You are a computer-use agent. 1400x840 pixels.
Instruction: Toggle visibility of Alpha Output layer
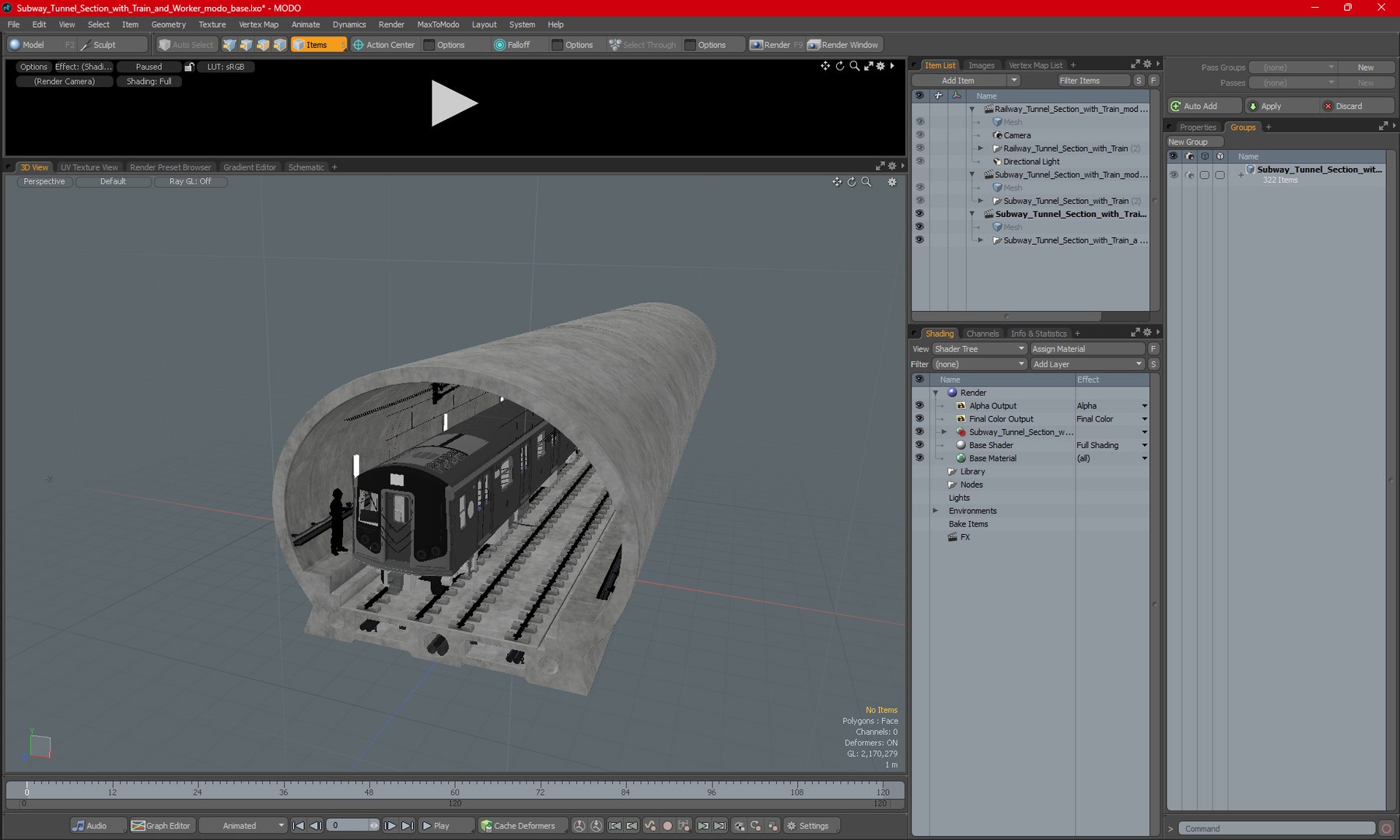pos(919,406)
